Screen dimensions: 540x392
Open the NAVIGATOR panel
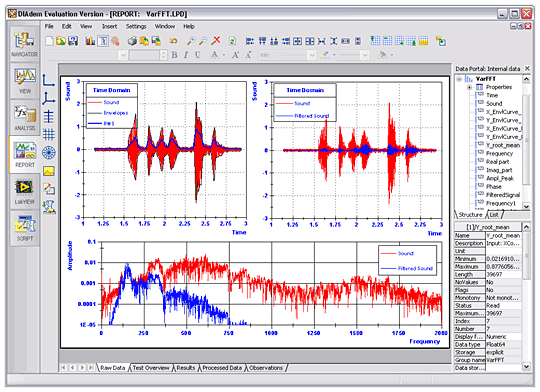pos(24,44)
